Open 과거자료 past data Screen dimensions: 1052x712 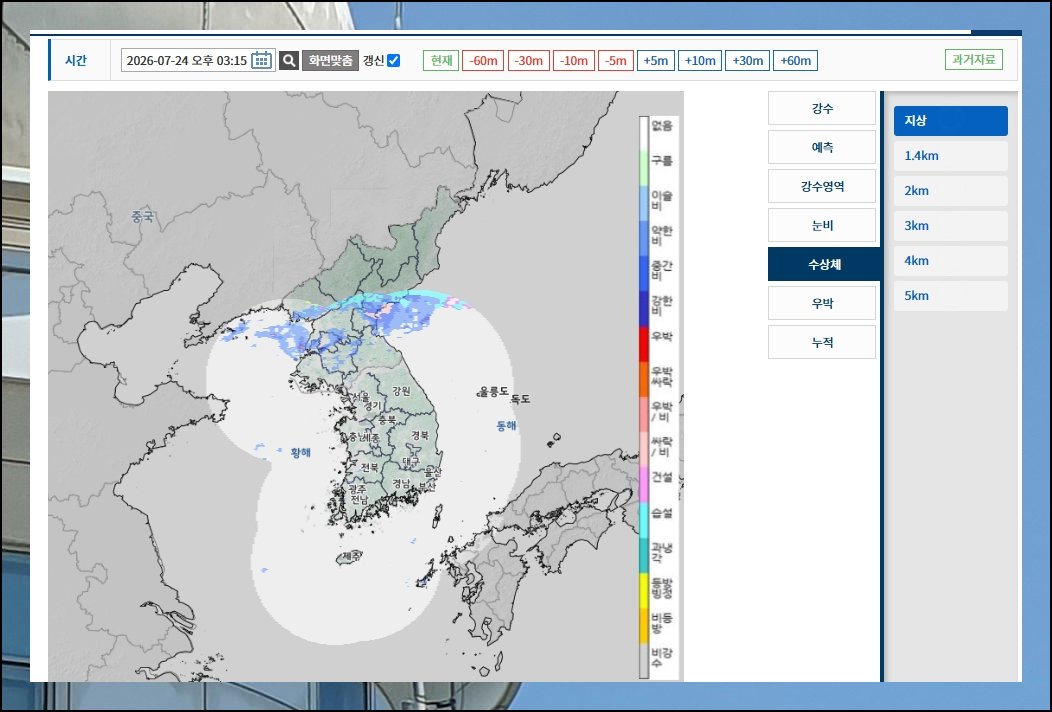[974, 60]
